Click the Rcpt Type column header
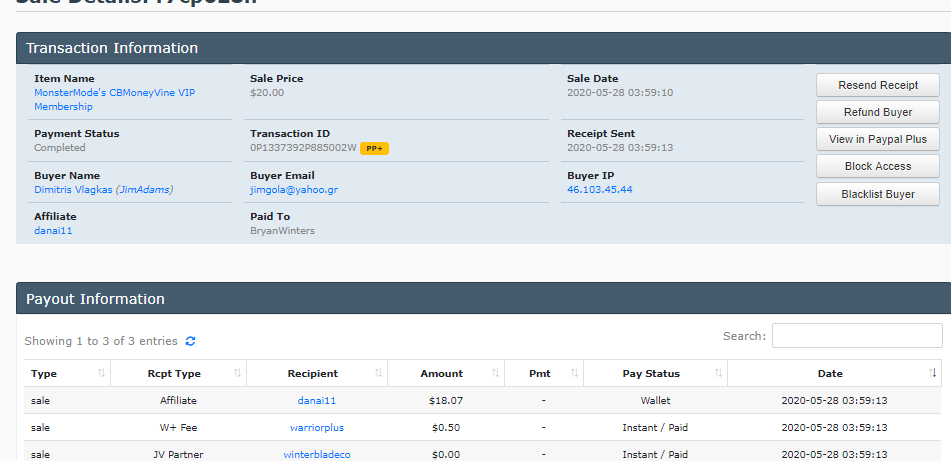This screenshot has width=951, height=461. pyautogui.click(x=178, y=373)
